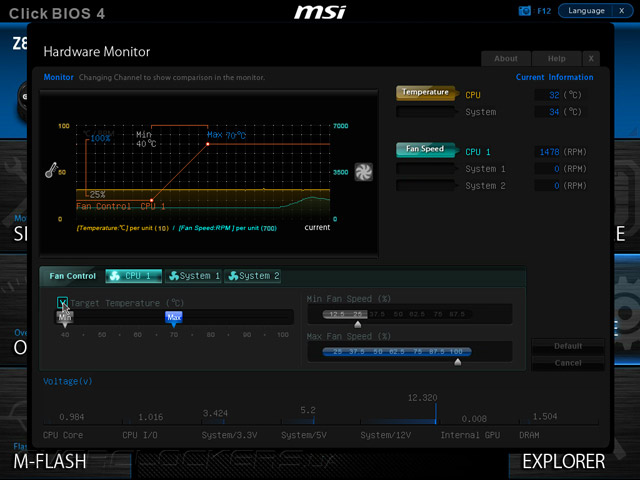Image resolution: width=640 pixels, height=480 pixels.
Task: Switch to the CPU 1 fan control tab
Action: tap(134, 276)
